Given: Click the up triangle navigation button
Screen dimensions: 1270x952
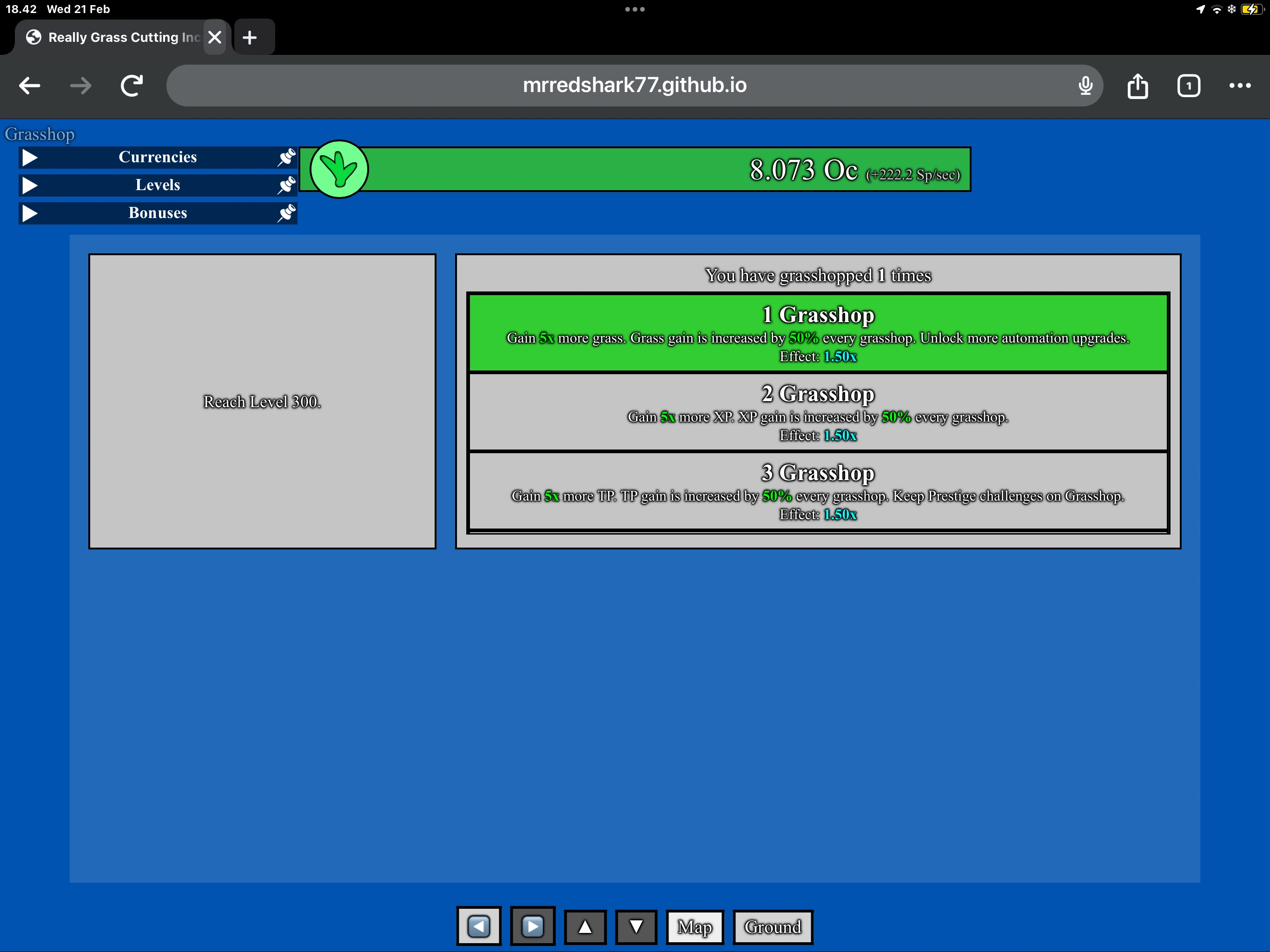Looking at the screenshot, I should (x=584, y=926).
